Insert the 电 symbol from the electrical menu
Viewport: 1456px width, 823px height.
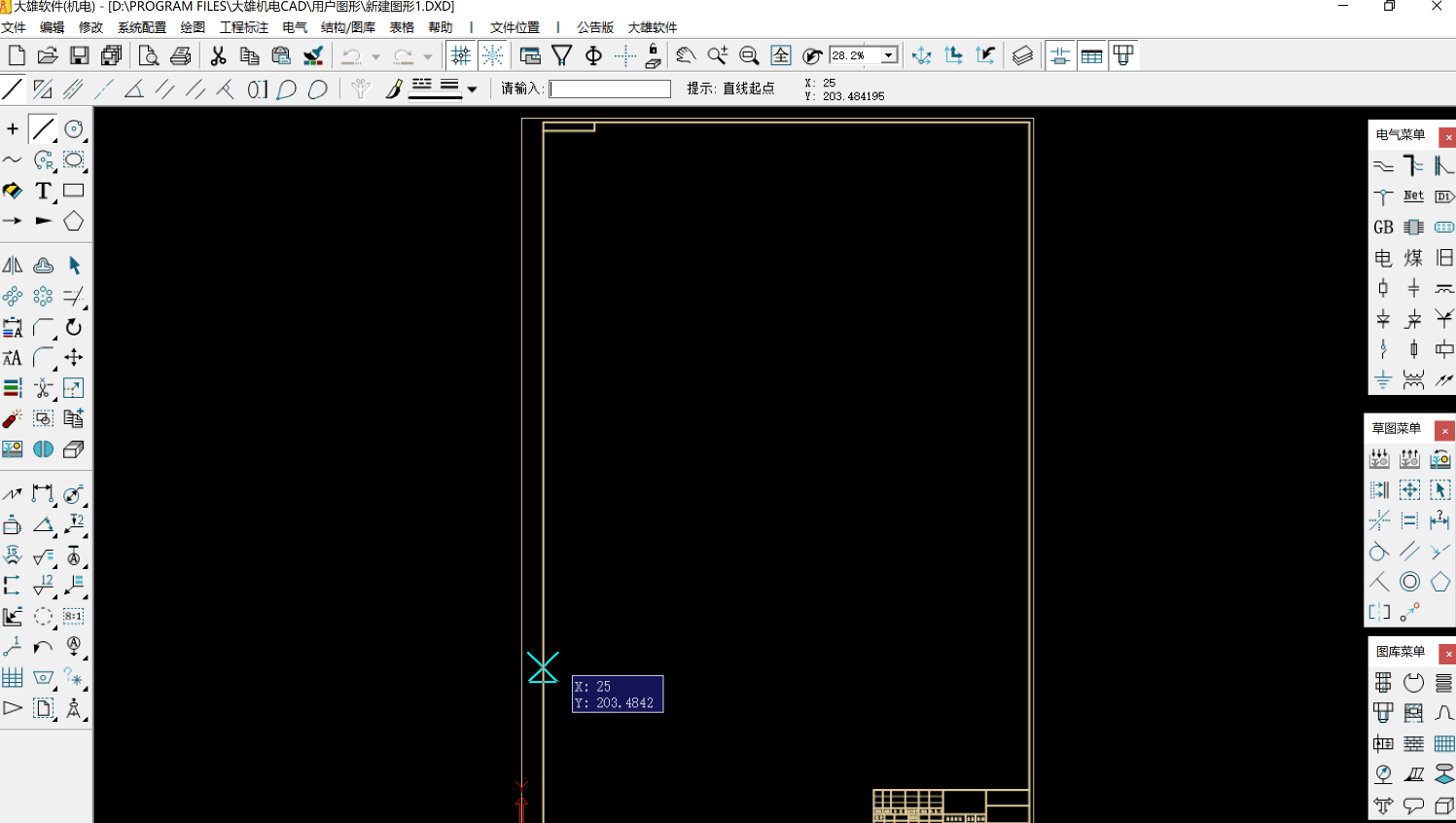coord(1383,258)
